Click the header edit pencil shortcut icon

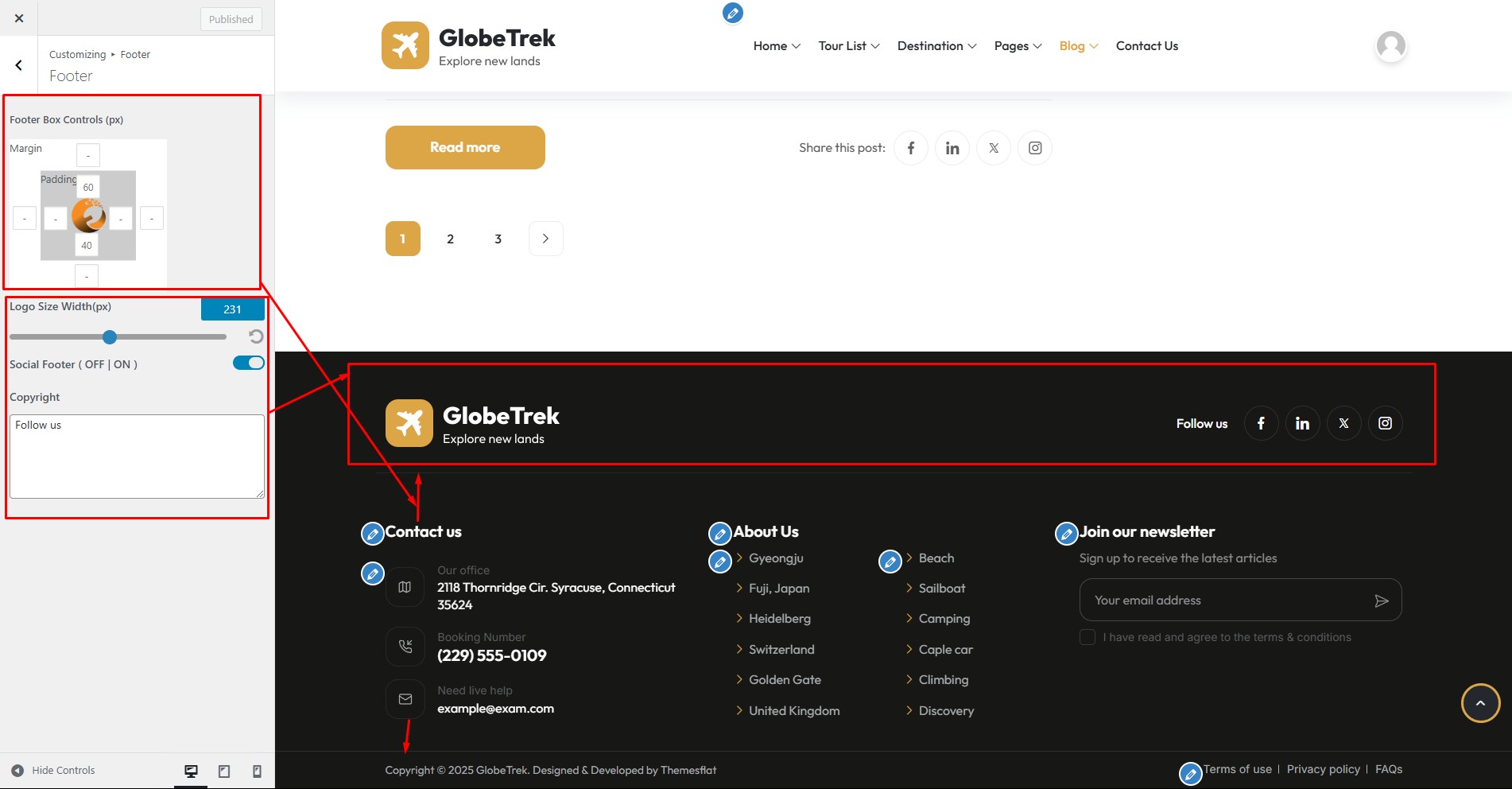pos(733,13)
